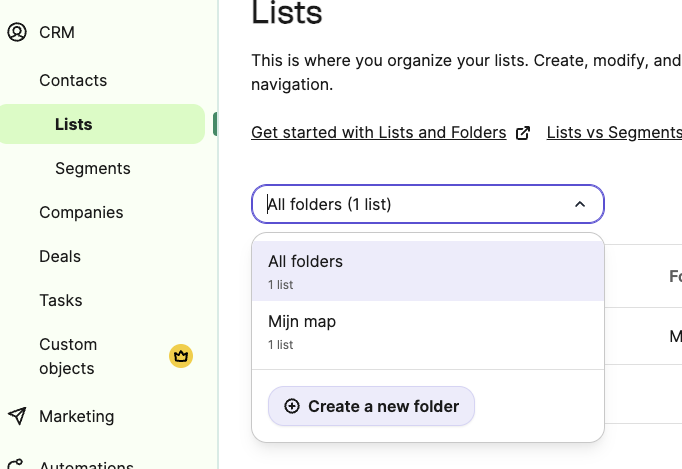Click the CRM person icon in sidebar
This screenshot has width=682, height=469.
(17, 32)
